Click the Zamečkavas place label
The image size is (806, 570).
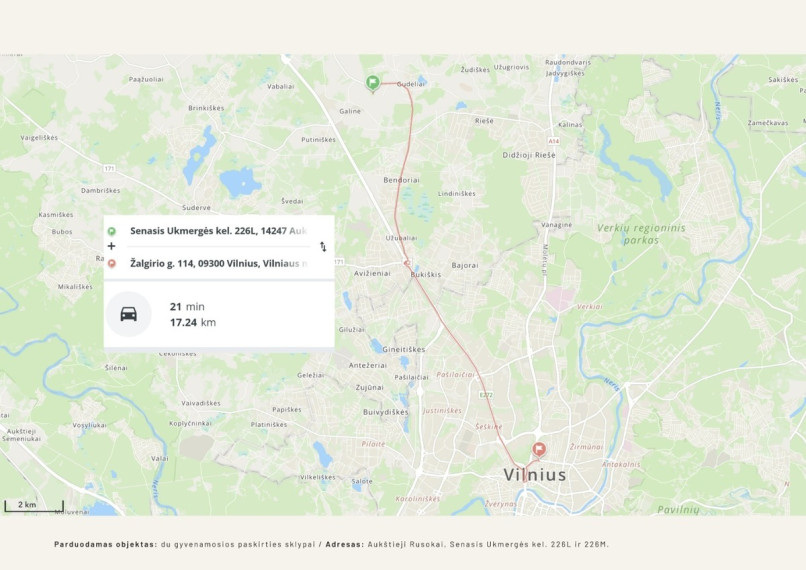(x=767, y=123)
